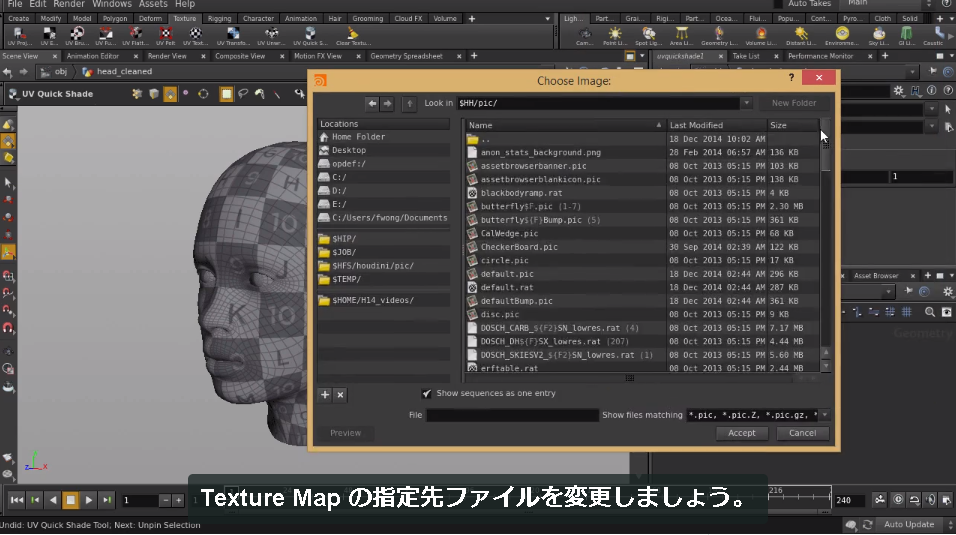Open the Render menu
The height and width of the screenshot is (535, 956).
69,4
